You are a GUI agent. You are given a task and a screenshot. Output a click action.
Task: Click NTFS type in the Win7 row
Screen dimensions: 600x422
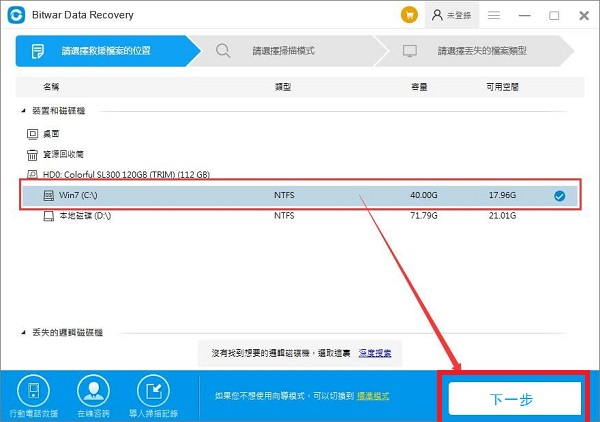pos(284,195)
